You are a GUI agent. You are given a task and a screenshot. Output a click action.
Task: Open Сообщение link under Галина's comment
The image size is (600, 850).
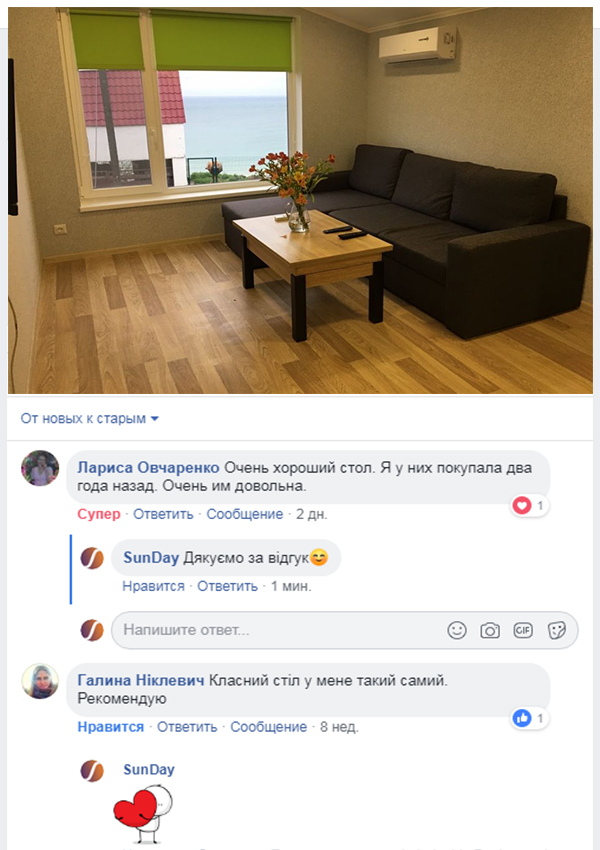[x=268, y=727]
